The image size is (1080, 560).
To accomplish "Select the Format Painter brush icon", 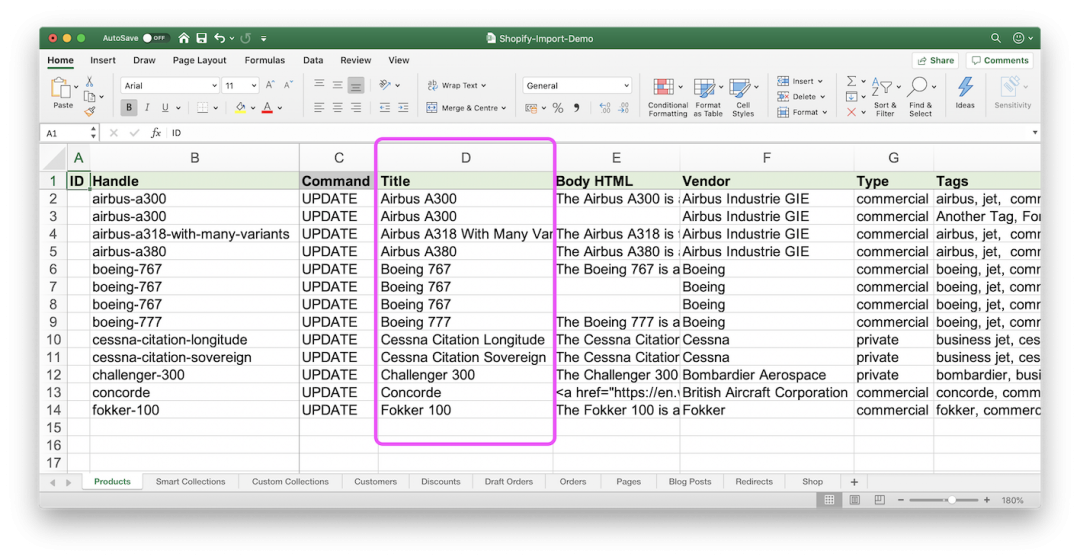I will 90,111.
